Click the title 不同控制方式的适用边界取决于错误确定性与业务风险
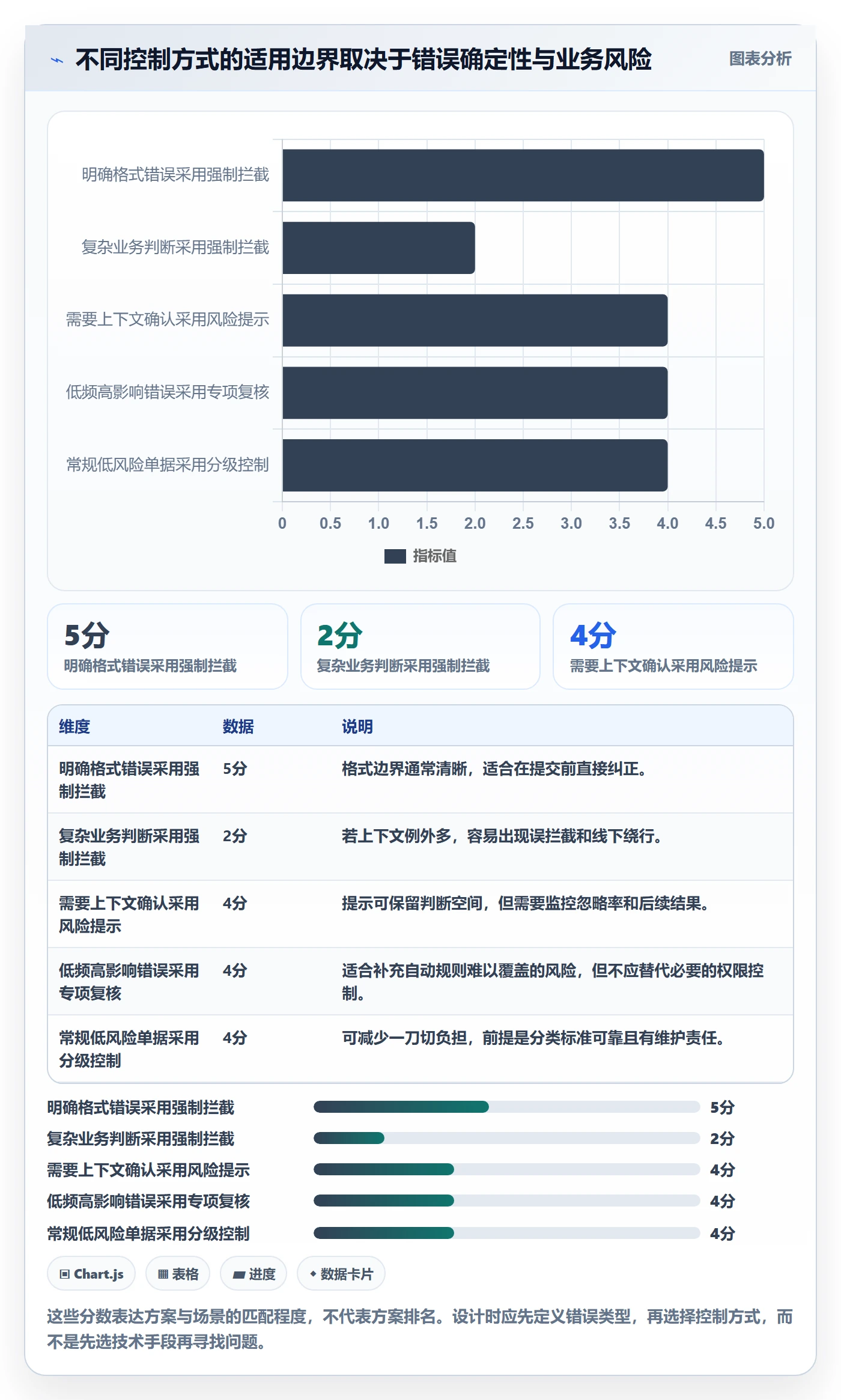This screenshot has height=1400, width=841. click(363, 59)
